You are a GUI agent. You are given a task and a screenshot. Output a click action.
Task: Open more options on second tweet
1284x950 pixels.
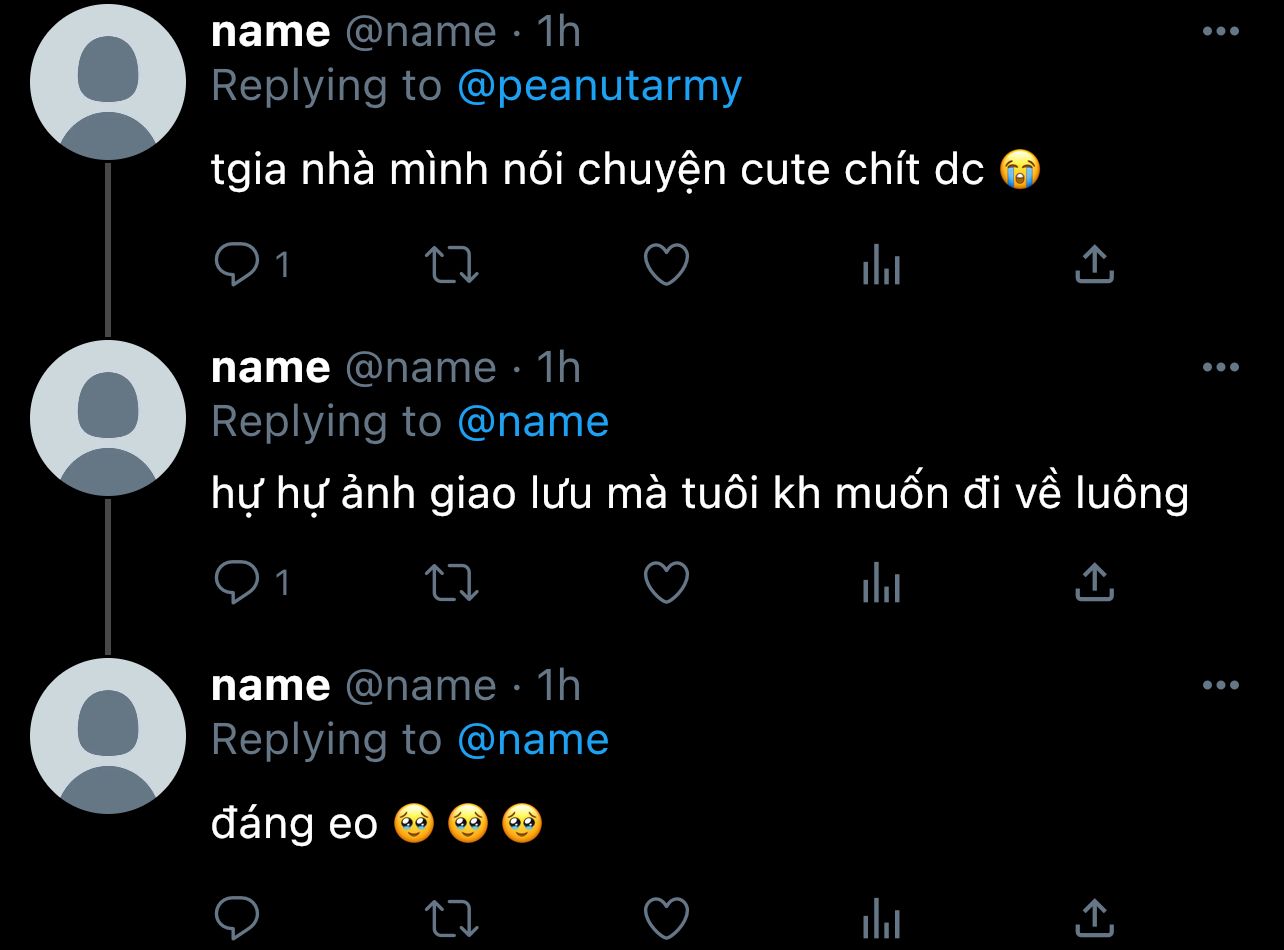(1220, 368)
